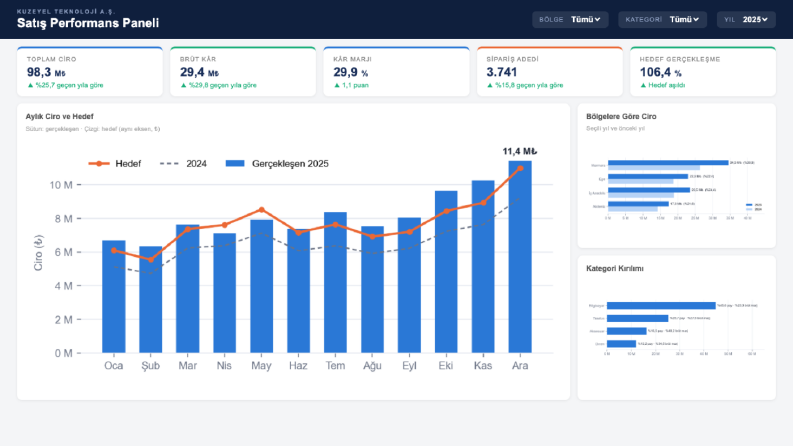793x446 pixels.
Task: Click the 'Ciro (₺)' y-axis title
Action: pos(38,252)
